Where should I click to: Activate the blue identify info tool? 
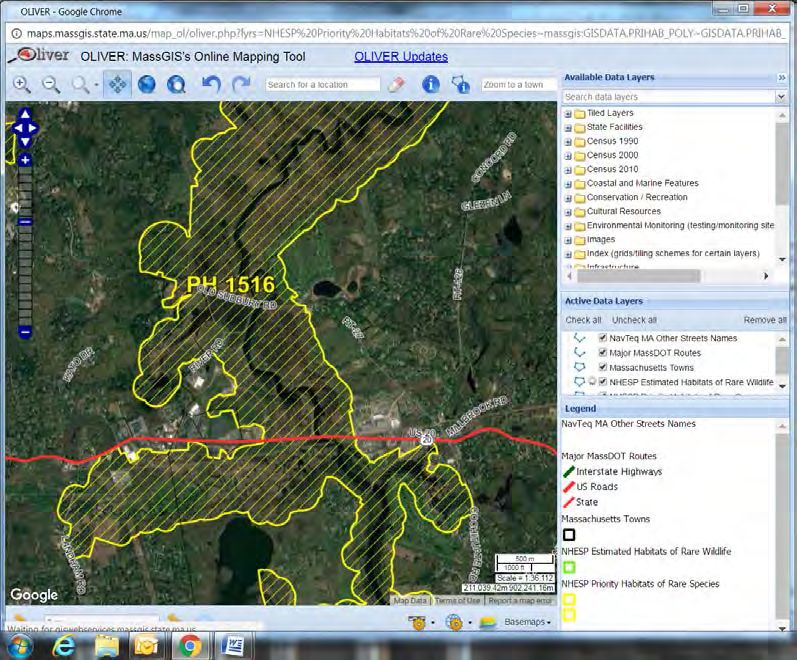431,84
